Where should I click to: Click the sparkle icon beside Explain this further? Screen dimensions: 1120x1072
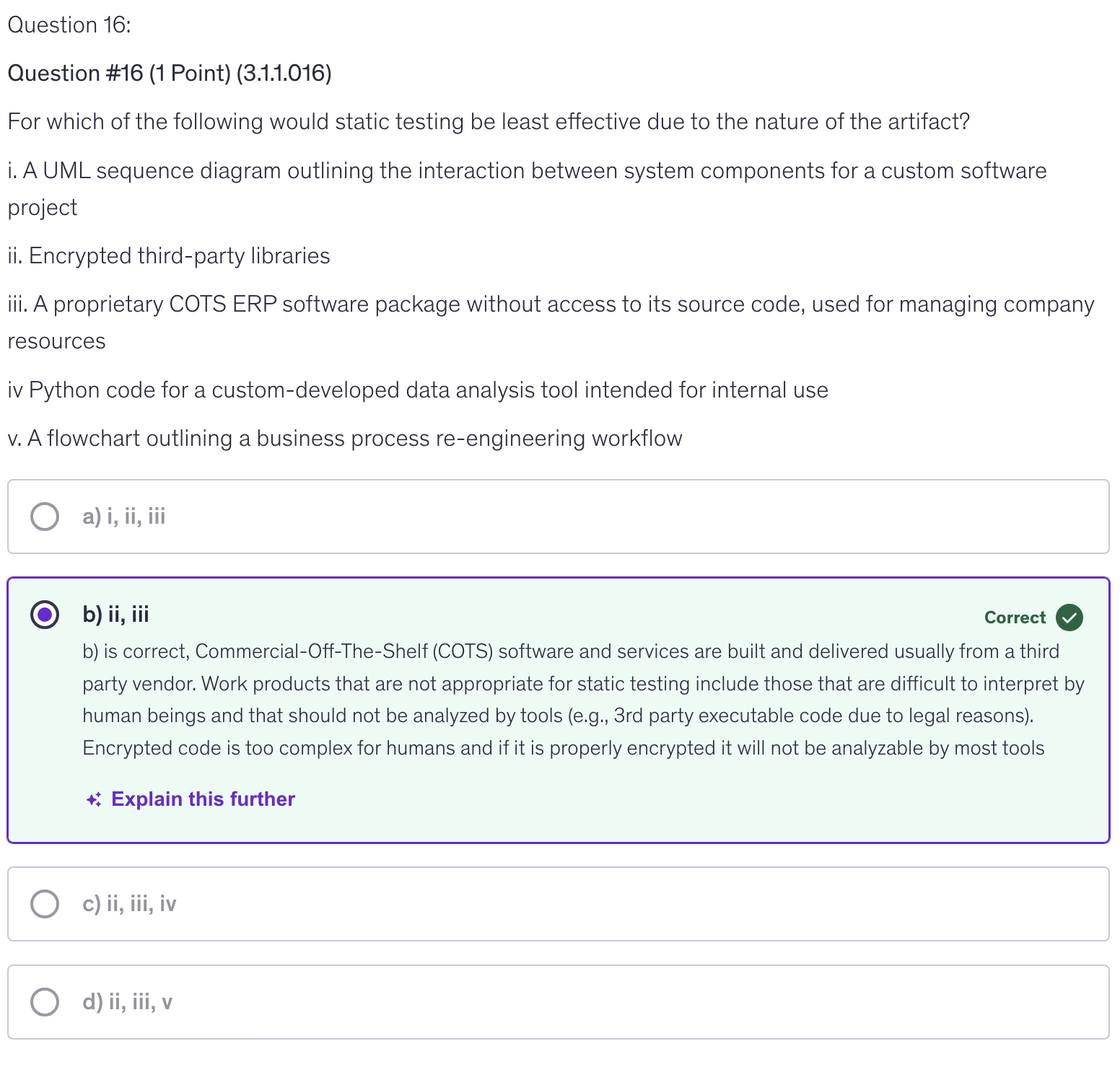coord(94,799)
